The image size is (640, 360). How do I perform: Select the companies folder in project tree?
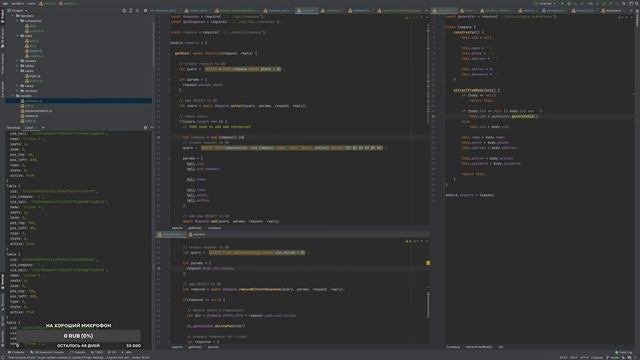pyautogui.click(x=31, y=21)
